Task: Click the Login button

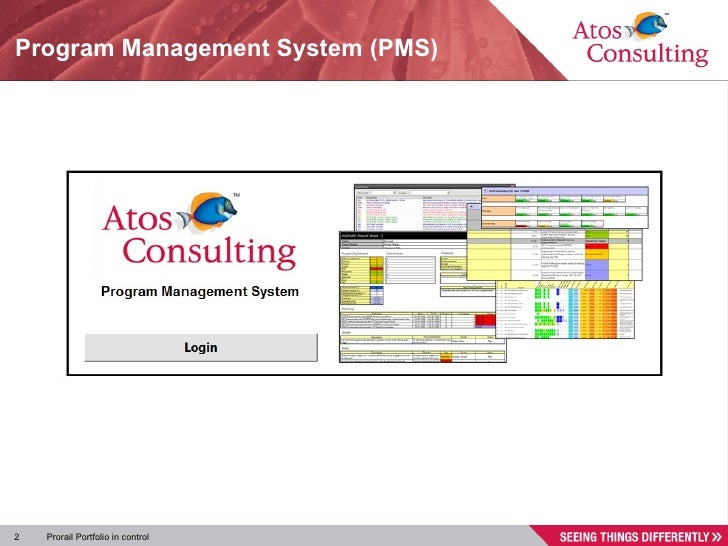Action: tap(201, 347)
